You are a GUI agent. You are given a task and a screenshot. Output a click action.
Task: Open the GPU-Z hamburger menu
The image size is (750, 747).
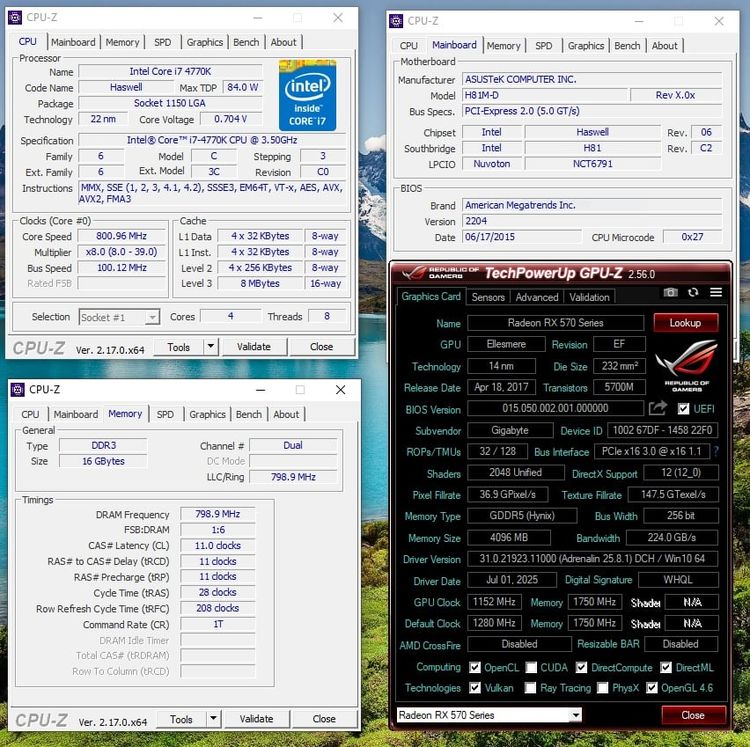pyautogui.click(x=716, y=292)
